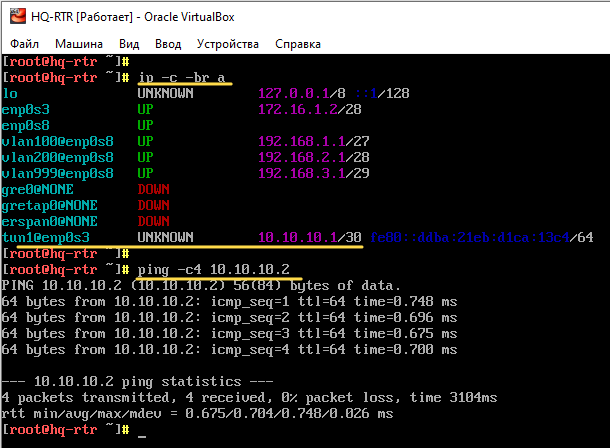The height and width of the screenshot is (448, 610).
Task: Open the Файл menu
Action: click(25, 44)
